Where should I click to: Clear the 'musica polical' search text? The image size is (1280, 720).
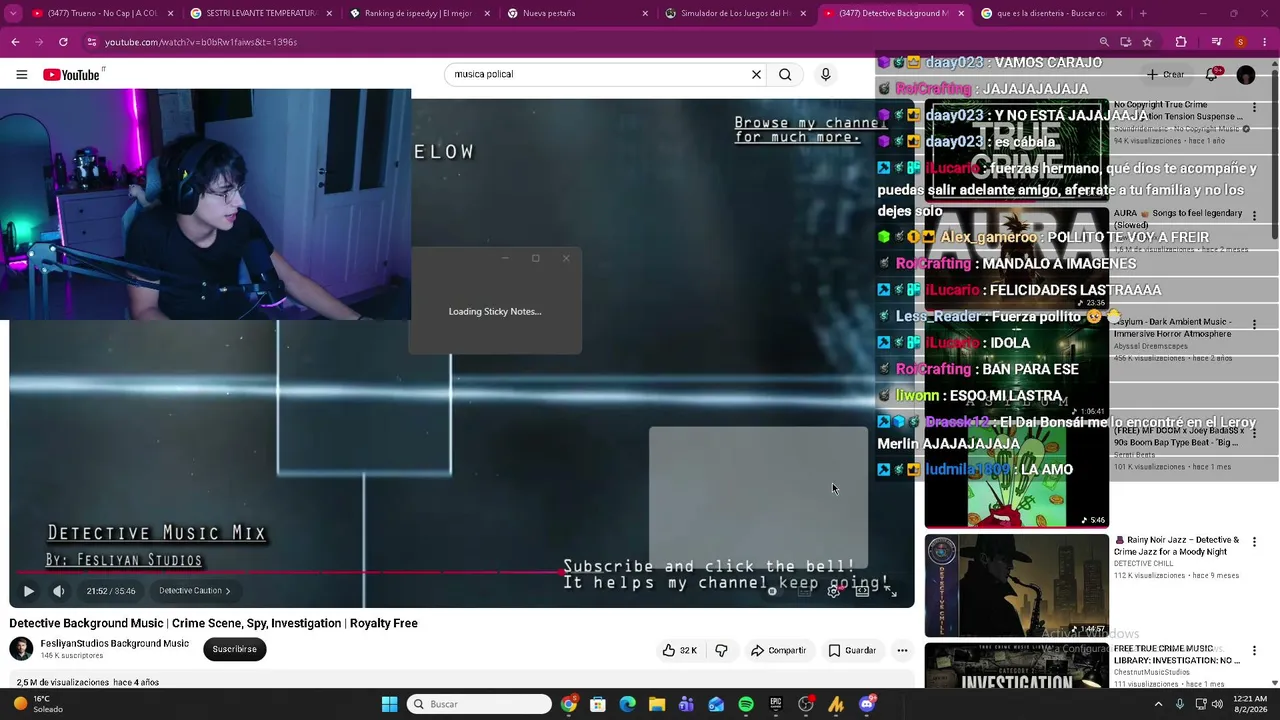(x=756, y=74)
